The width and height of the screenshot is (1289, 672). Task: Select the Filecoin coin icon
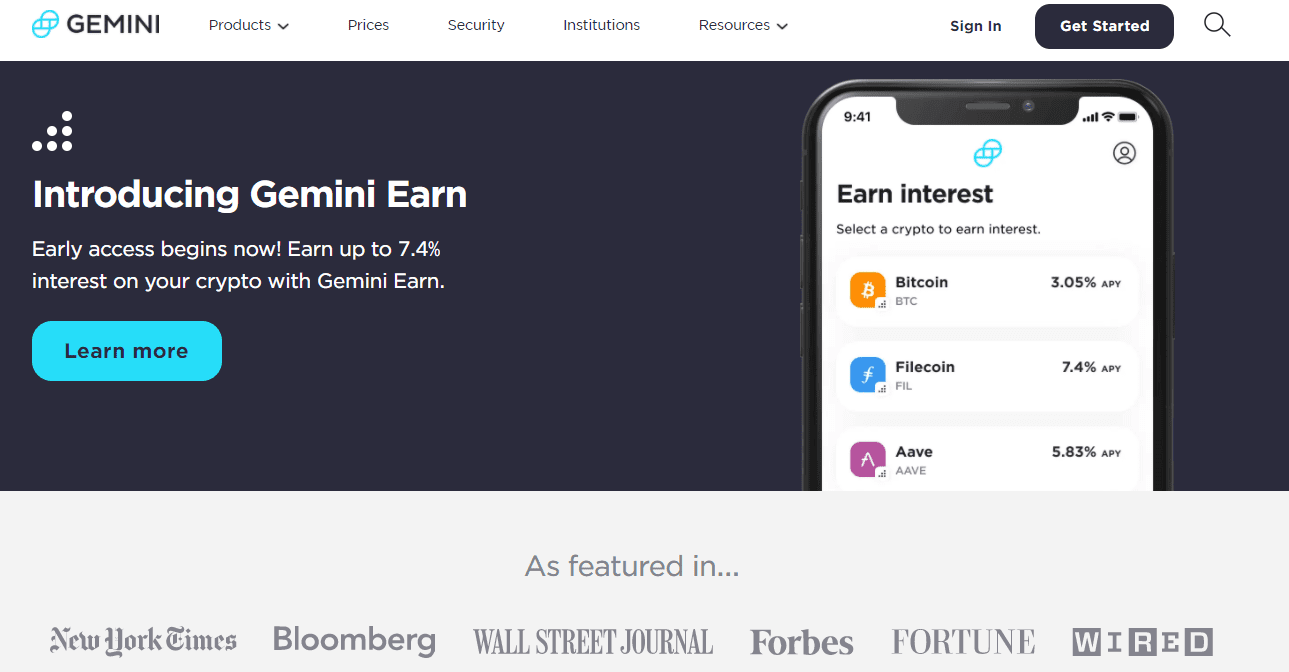(x=866, y=374)
